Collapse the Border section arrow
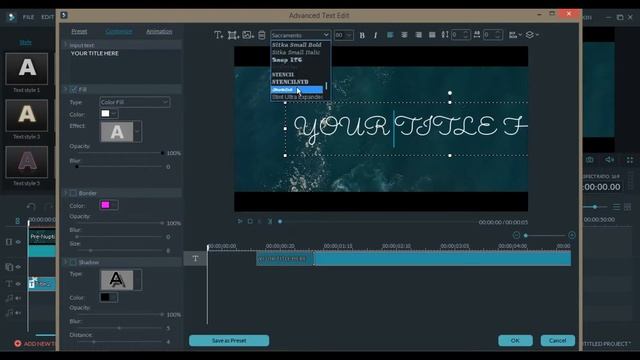Image resolution: width=640 pixels, height=360 pixels. click(x=66, y=193)
